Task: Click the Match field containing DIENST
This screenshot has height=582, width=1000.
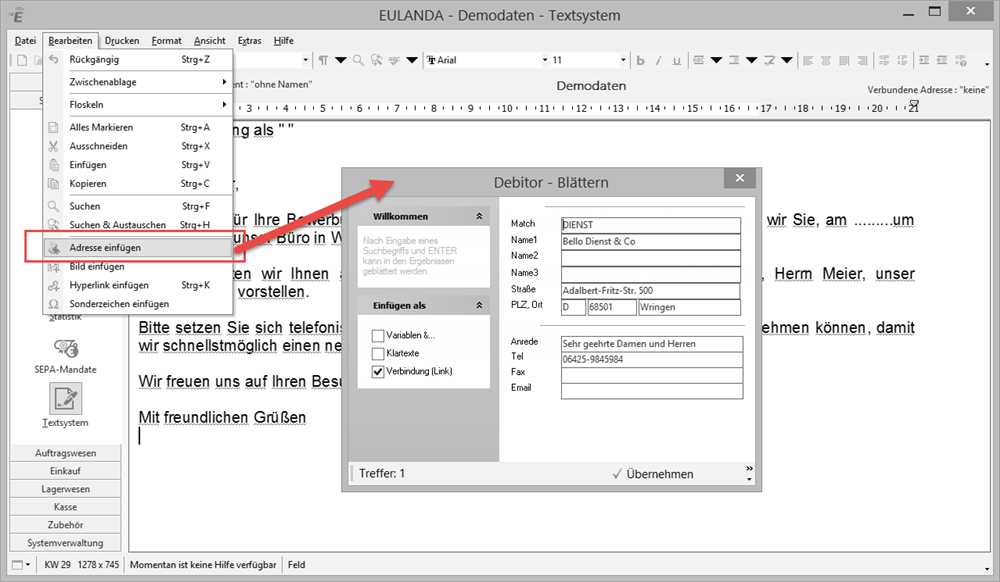Action: 651,225
